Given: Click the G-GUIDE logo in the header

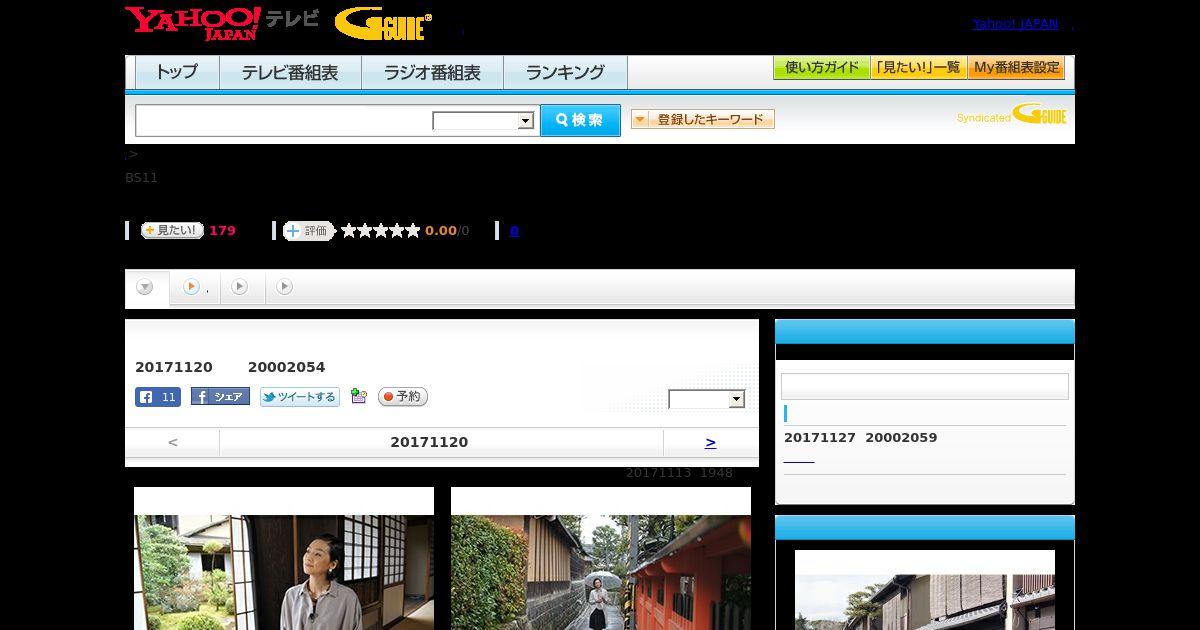Looking at the screenshot, I should click(383, 24).
